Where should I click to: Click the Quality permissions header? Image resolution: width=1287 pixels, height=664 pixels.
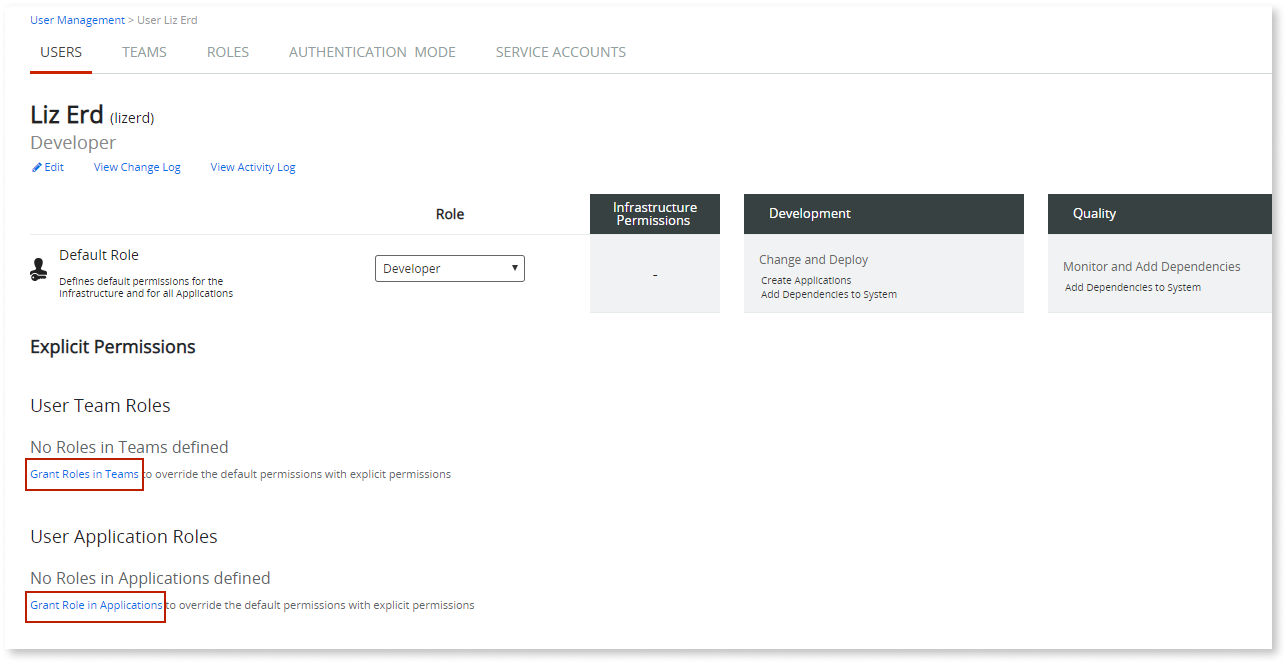tap(1094, 213)
